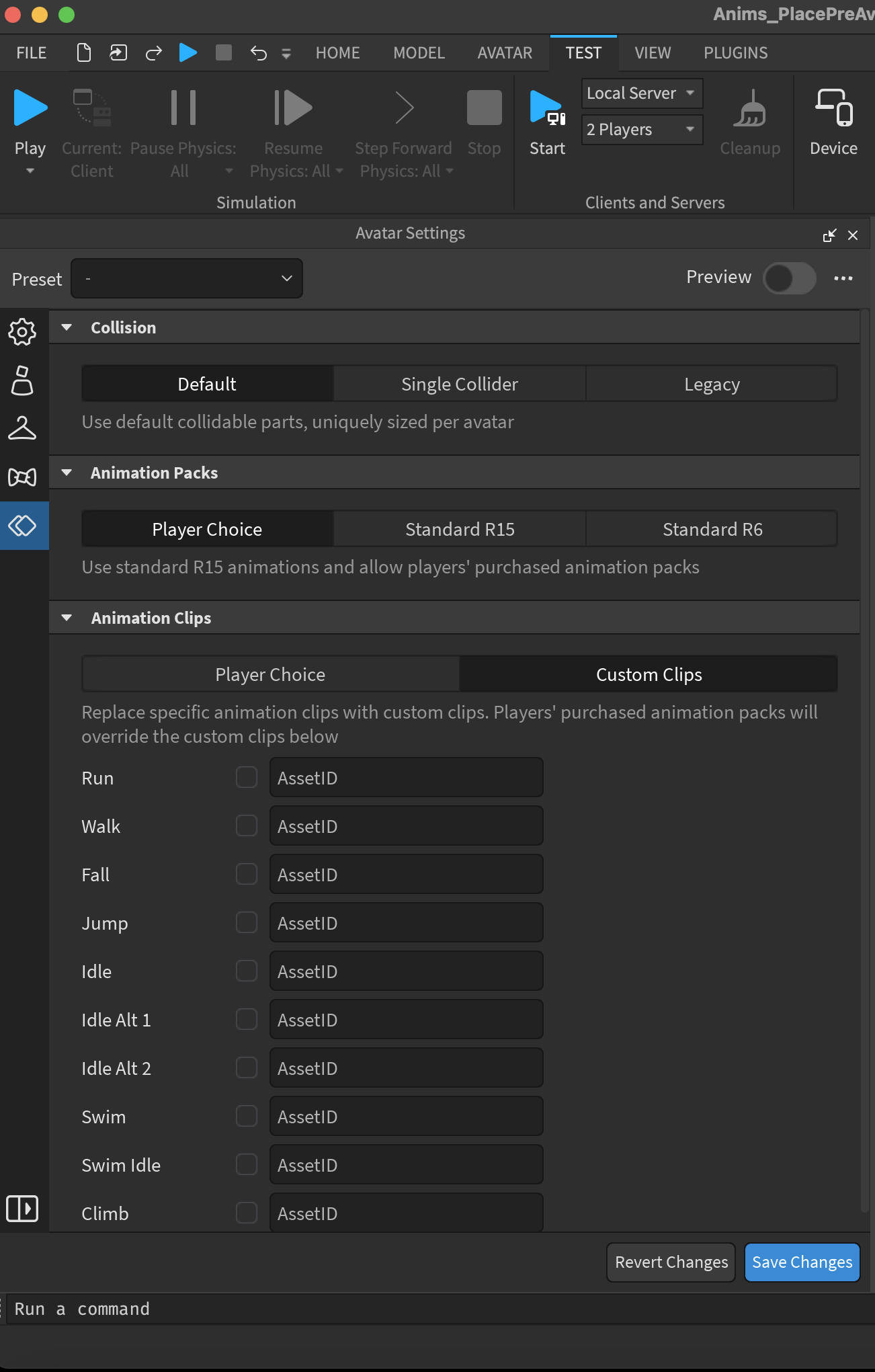Open the Resume Physics: All dropdown arrow

click(x=339, y=171)
